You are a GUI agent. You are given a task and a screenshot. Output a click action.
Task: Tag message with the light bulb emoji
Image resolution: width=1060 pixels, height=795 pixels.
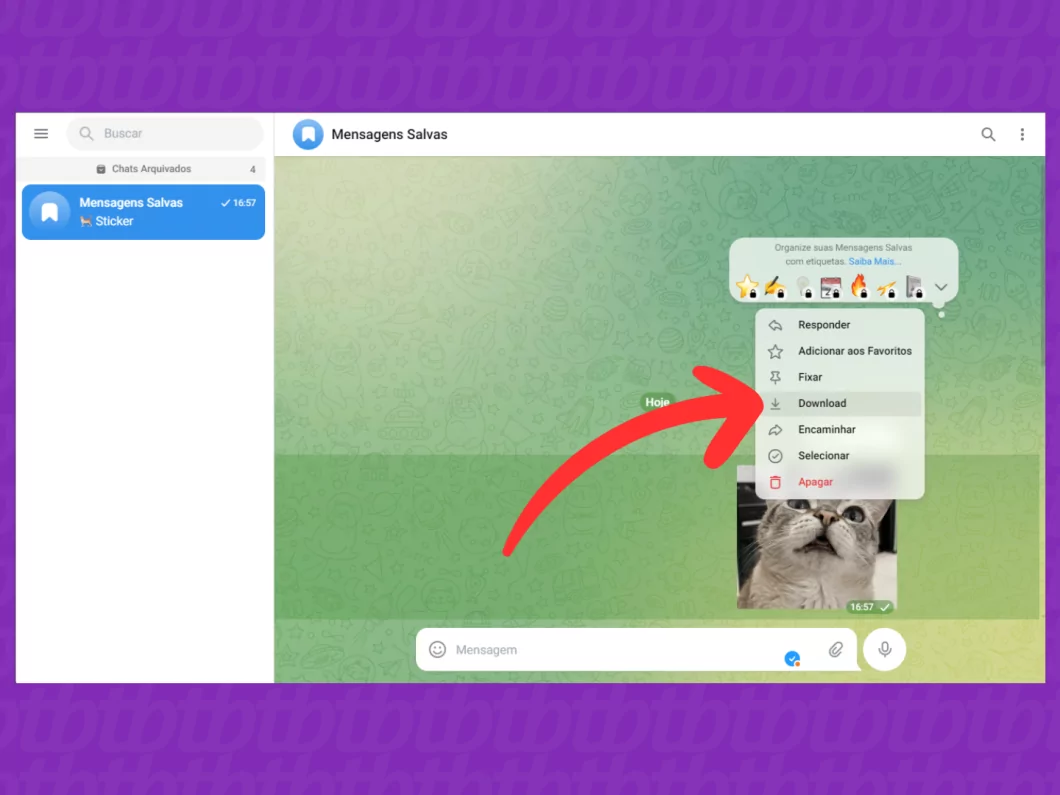(x=803, y=287)
